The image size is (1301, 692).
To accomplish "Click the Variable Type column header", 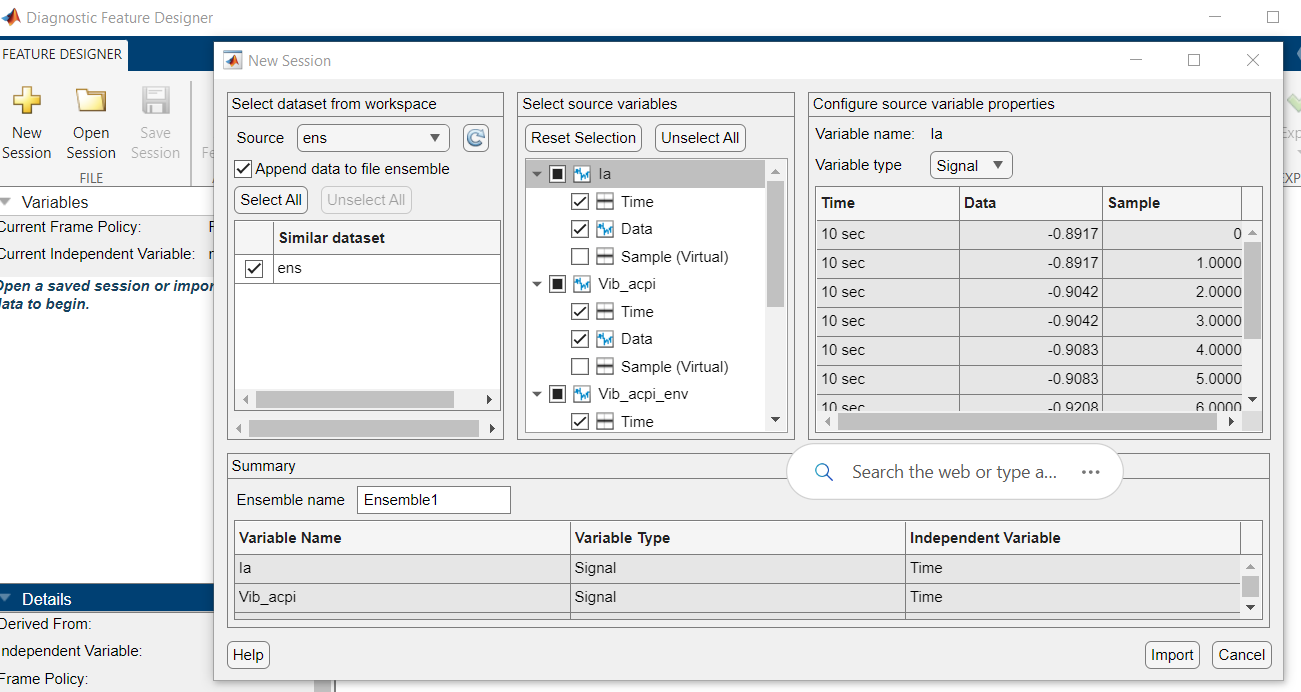I will [738, 537].
